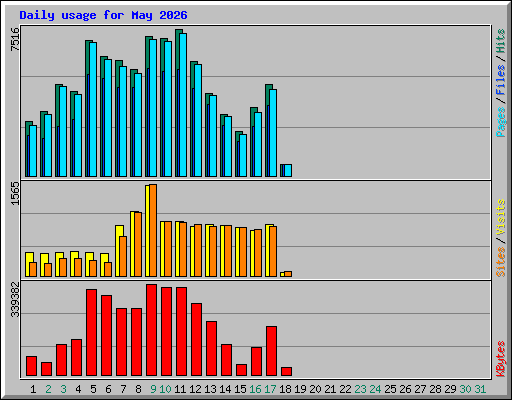512x400 pixels.
Task: Click the blue "Files" legend label
Action: (501, 80)
